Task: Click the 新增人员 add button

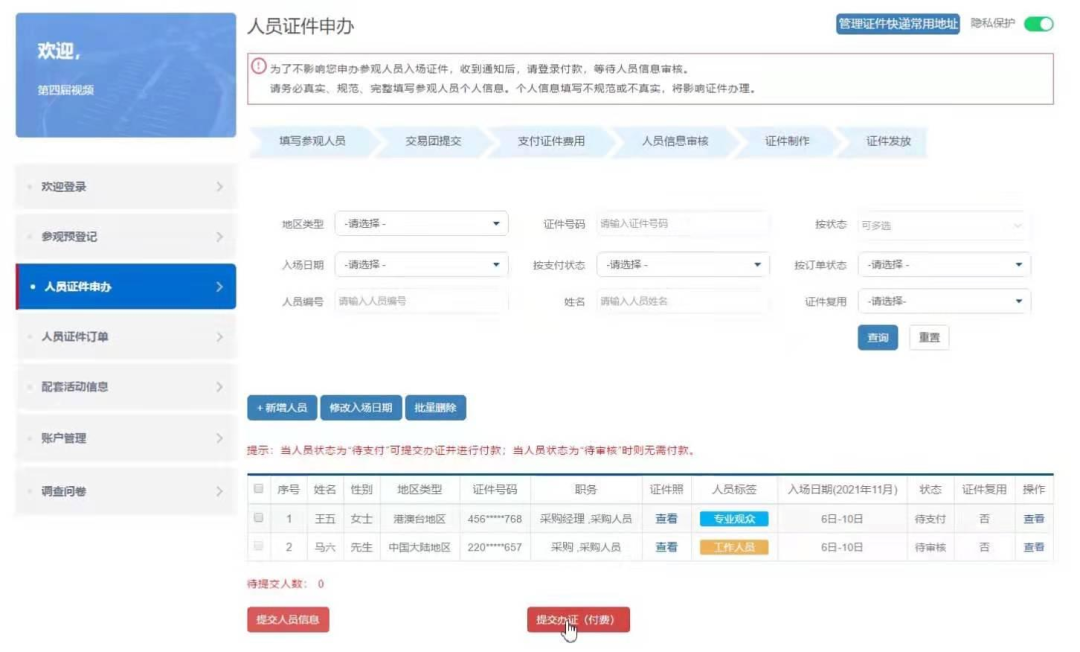Action: coord(281,408)
